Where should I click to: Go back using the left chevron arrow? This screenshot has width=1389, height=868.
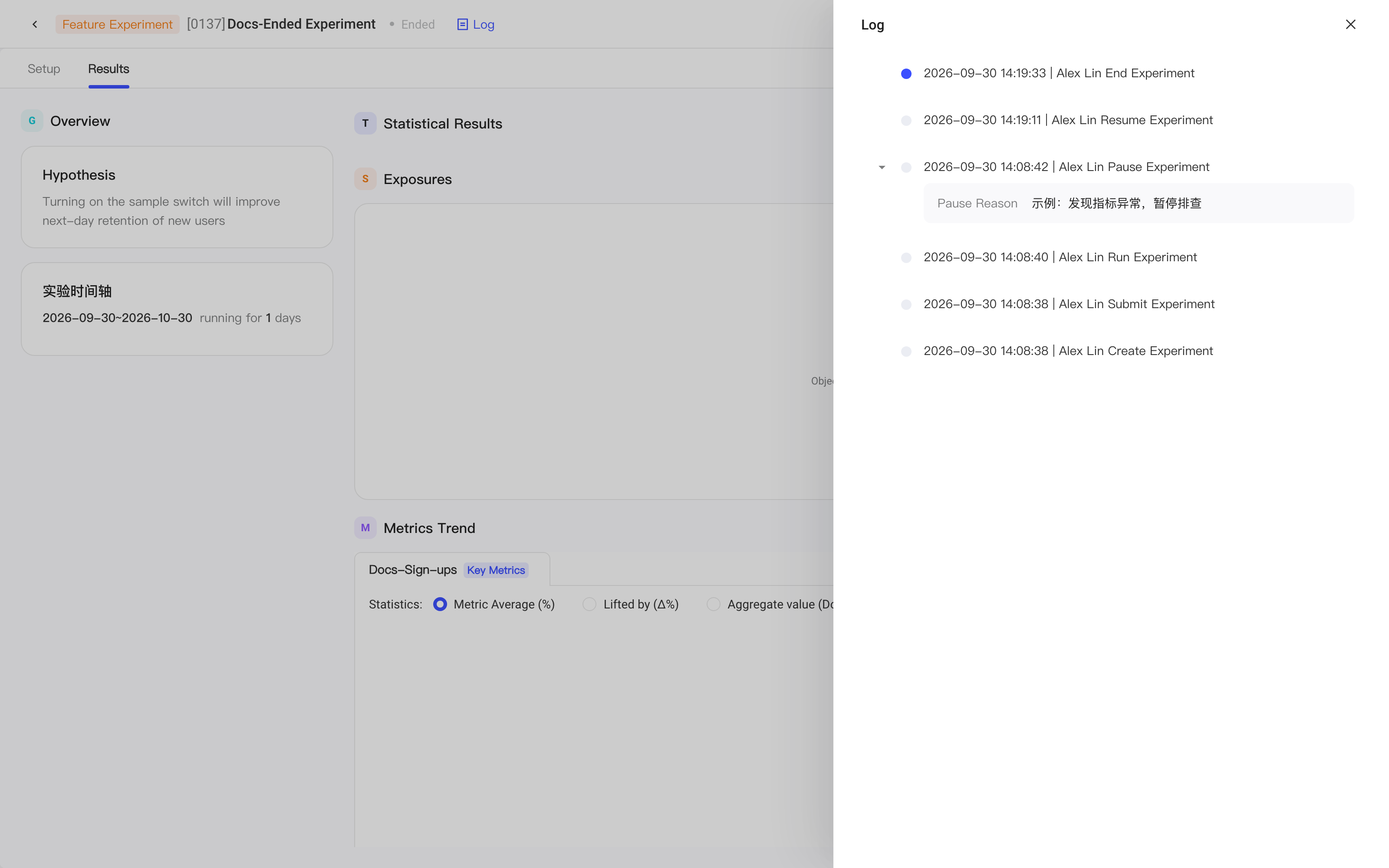point(35,24)
